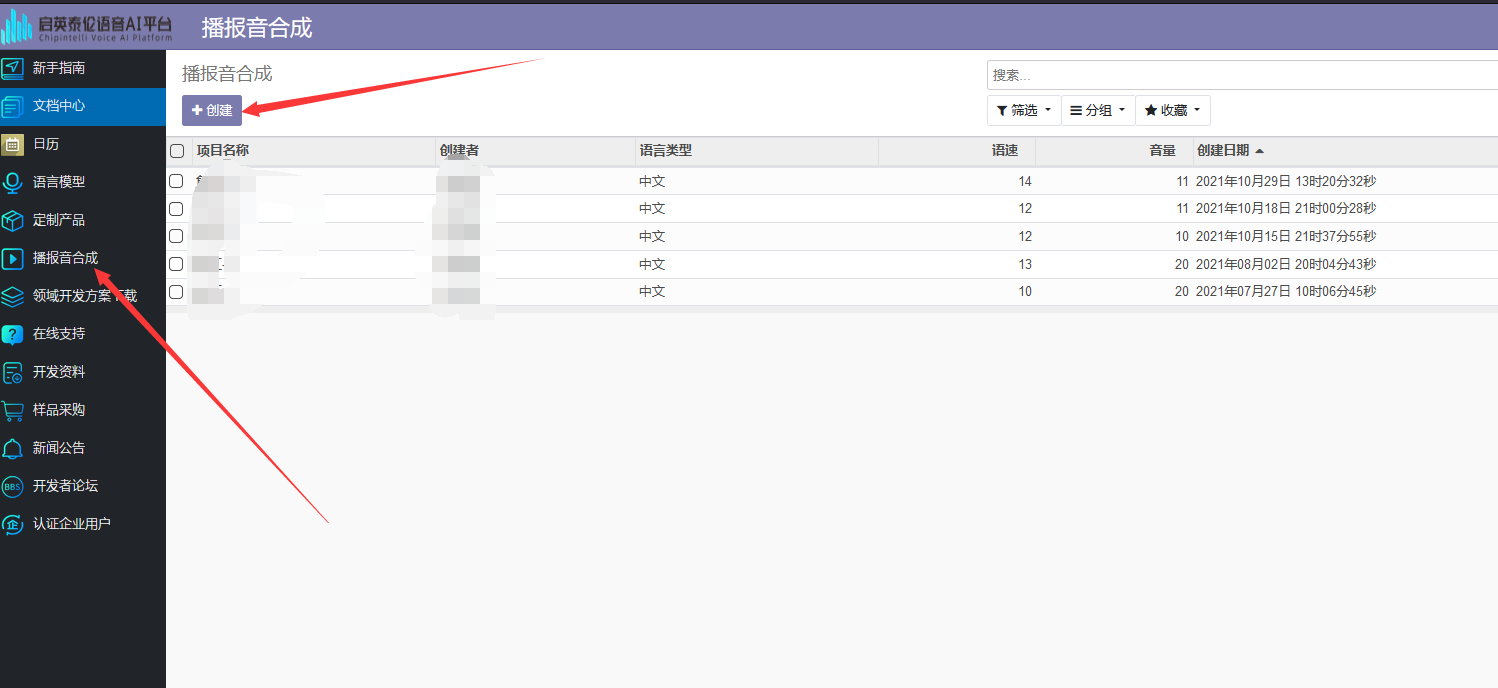Select the 新闻公告 bell icon
1498x688 pixels.
(14, 448)
